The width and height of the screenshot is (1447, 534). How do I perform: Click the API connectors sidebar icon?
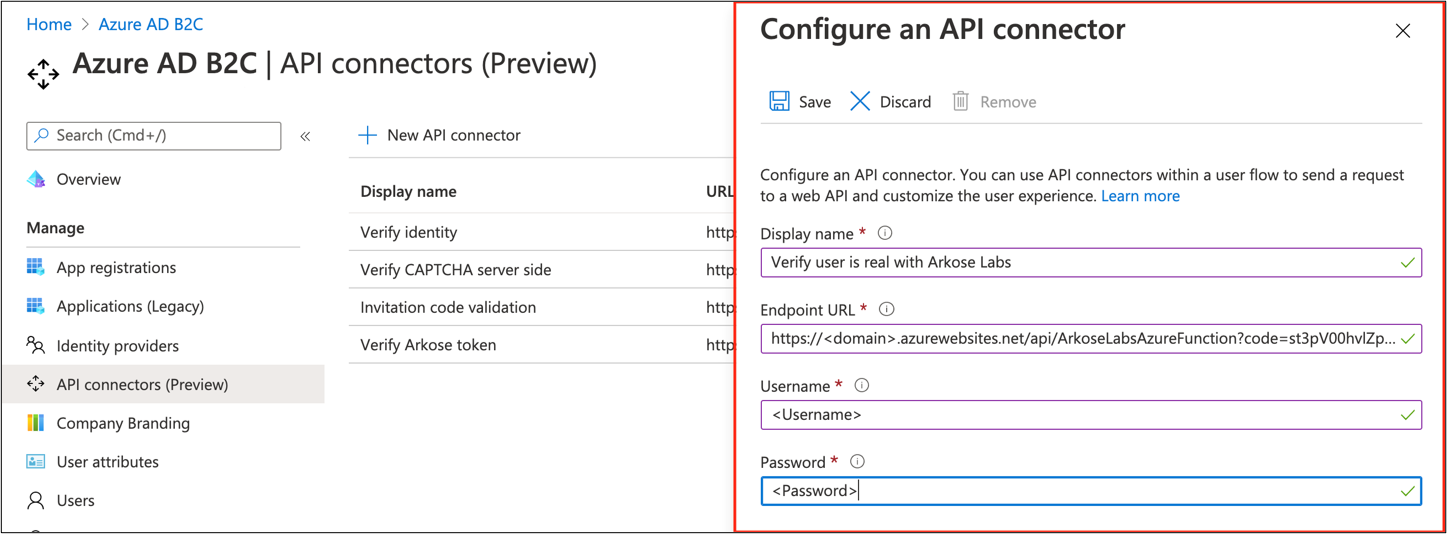click(x=36, y=384)
